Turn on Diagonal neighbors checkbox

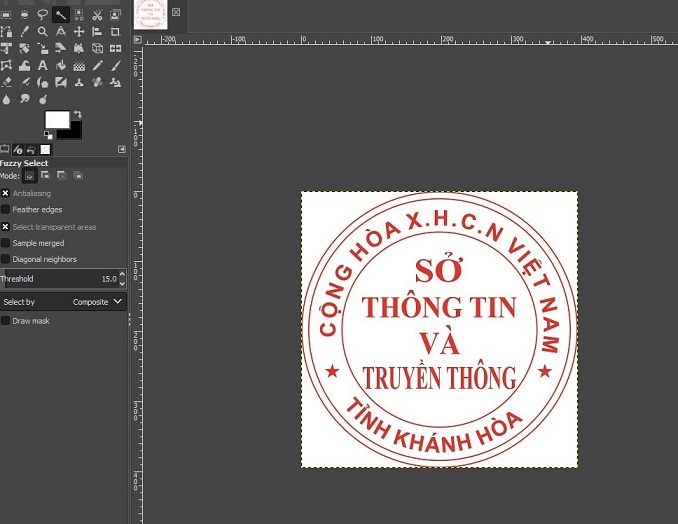coord(6,259)
